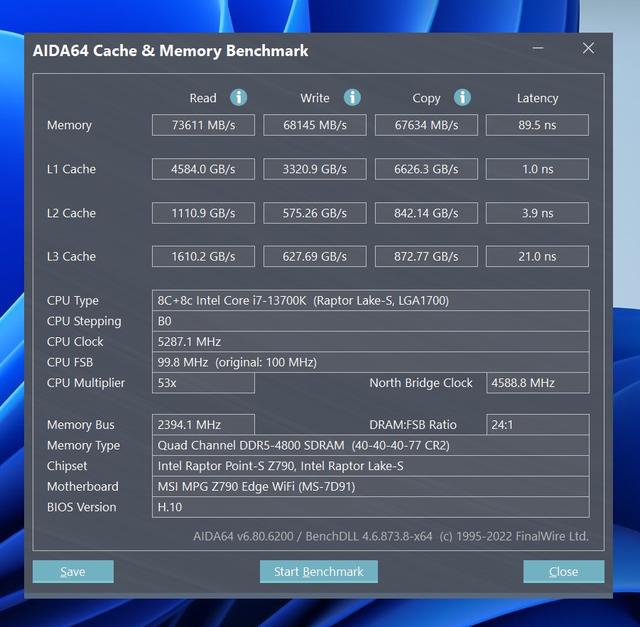Select the L1 Cache latency 1.0 ns
This screenshot has width=640, height=627.
tap(537, 169)
